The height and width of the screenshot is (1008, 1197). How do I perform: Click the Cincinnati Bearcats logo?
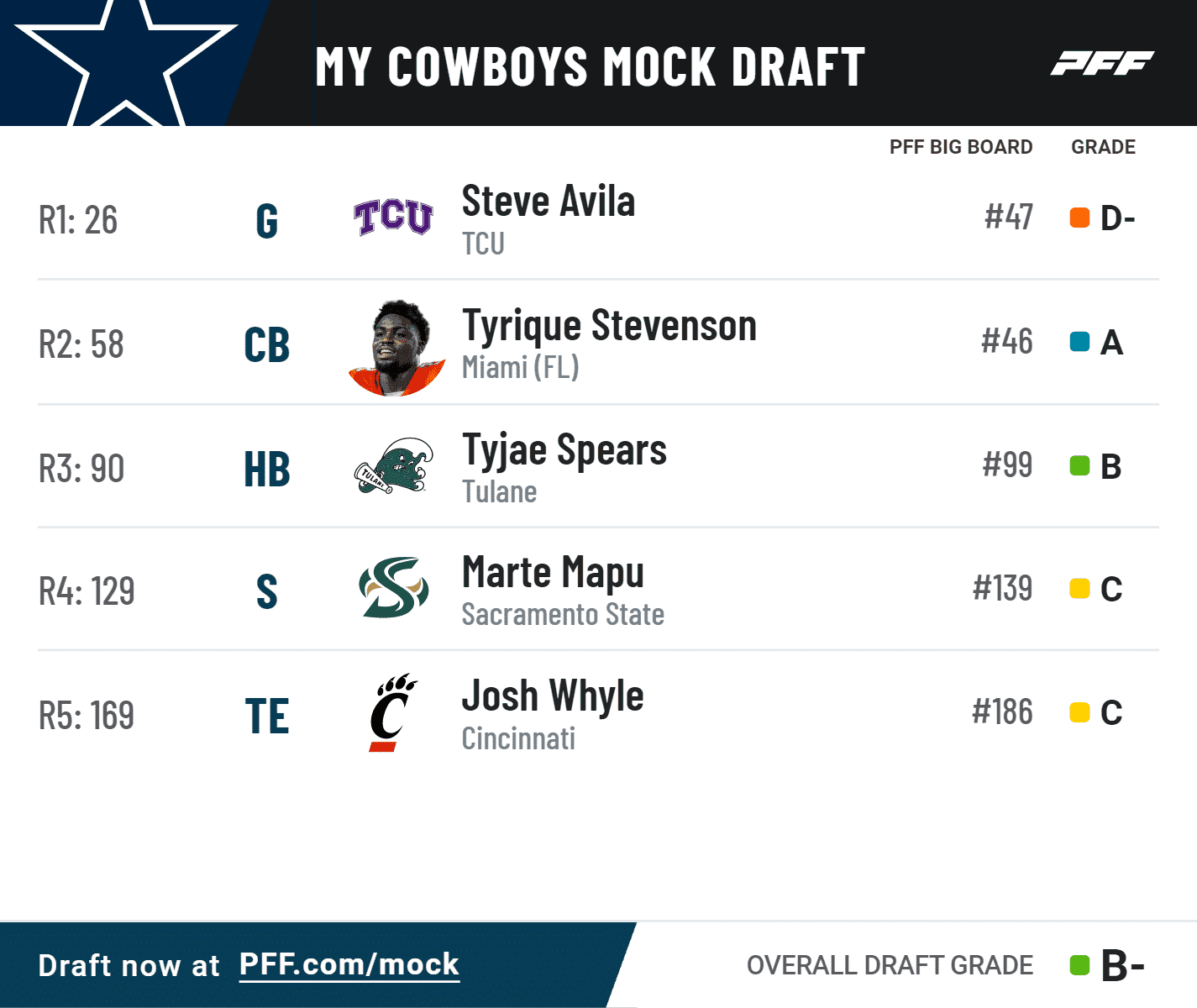392,712
